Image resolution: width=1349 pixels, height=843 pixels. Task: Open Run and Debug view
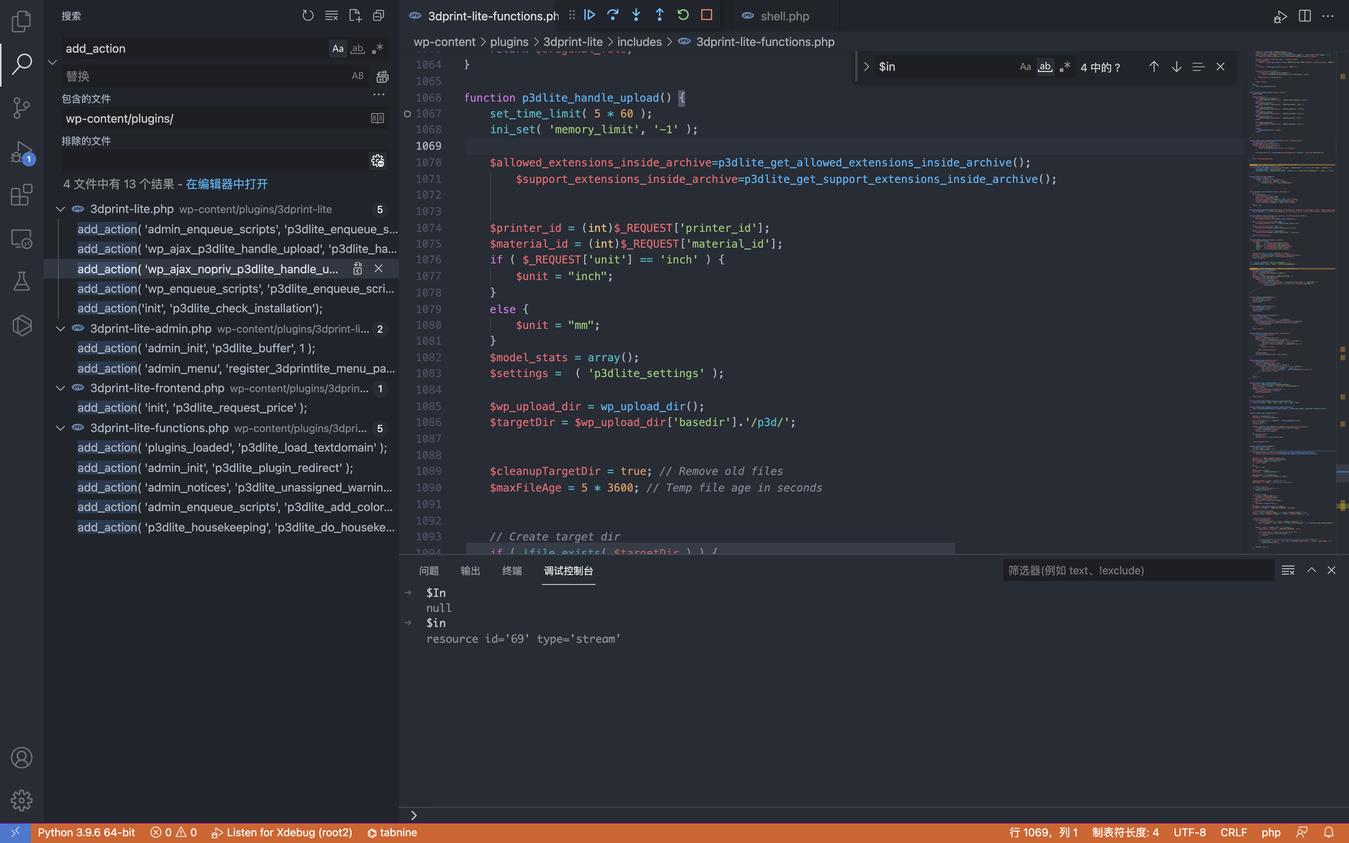click(21, 153)
